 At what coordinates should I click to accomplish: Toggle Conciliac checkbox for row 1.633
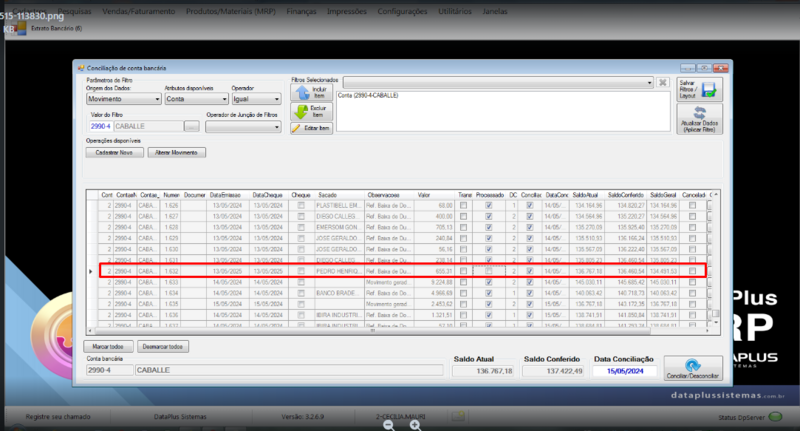pos(530,282)
